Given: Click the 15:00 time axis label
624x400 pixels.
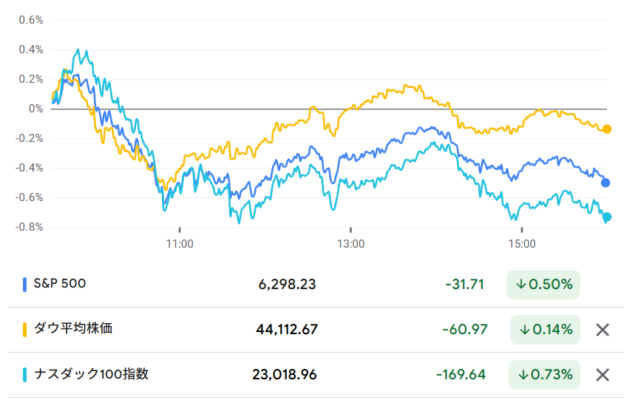Looking at the screenshot, I should (522, 244).
